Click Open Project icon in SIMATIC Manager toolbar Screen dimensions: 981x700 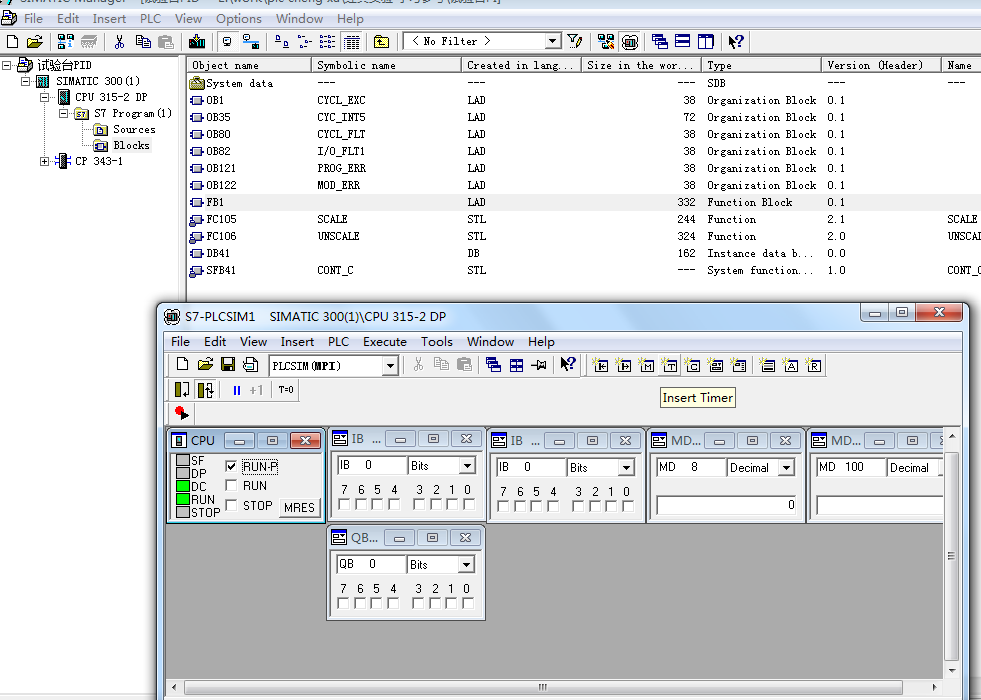tap(35, 42)
